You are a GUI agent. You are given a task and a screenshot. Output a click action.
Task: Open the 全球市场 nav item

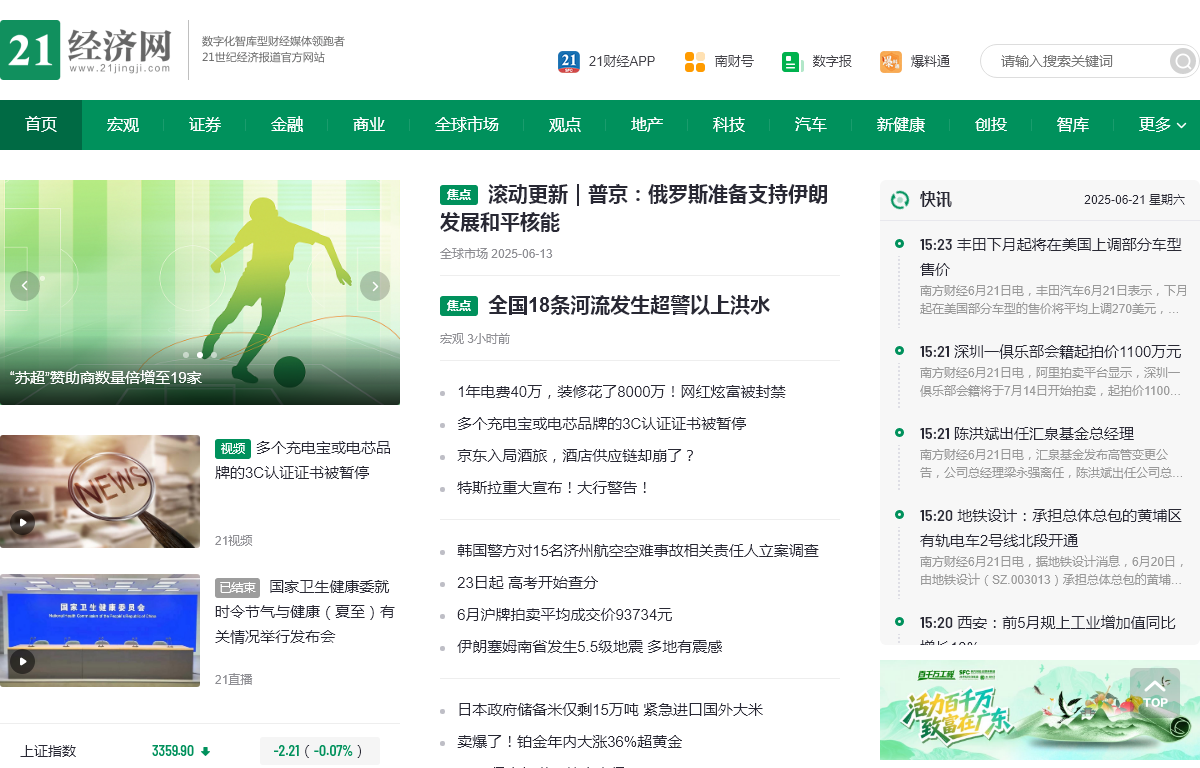tap(467, 125)
